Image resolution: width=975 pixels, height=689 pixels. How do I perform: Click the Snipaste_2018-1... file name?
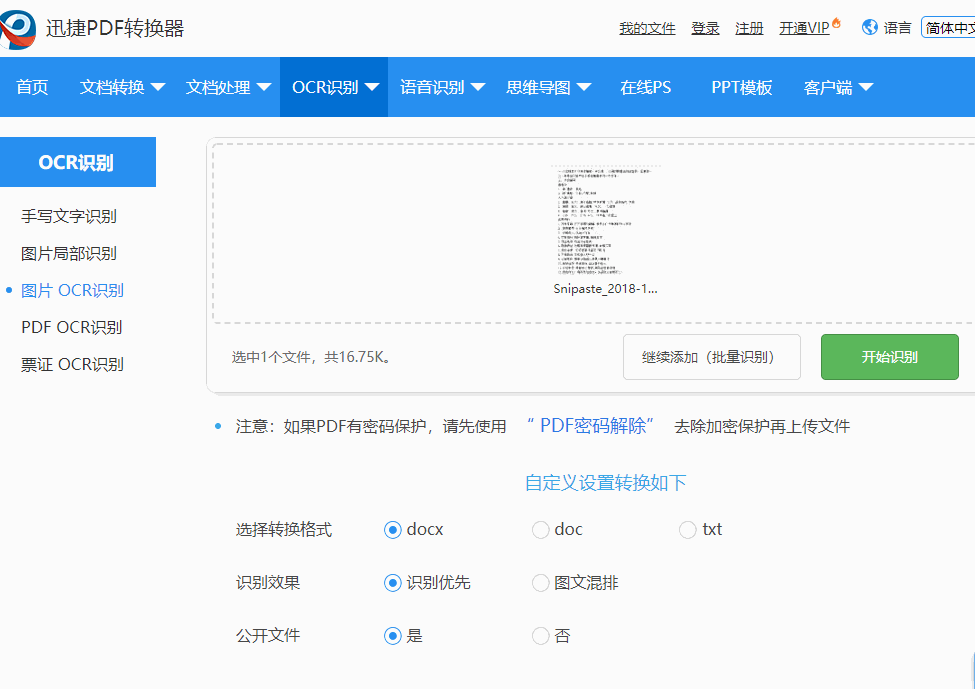tap(605, 289)
